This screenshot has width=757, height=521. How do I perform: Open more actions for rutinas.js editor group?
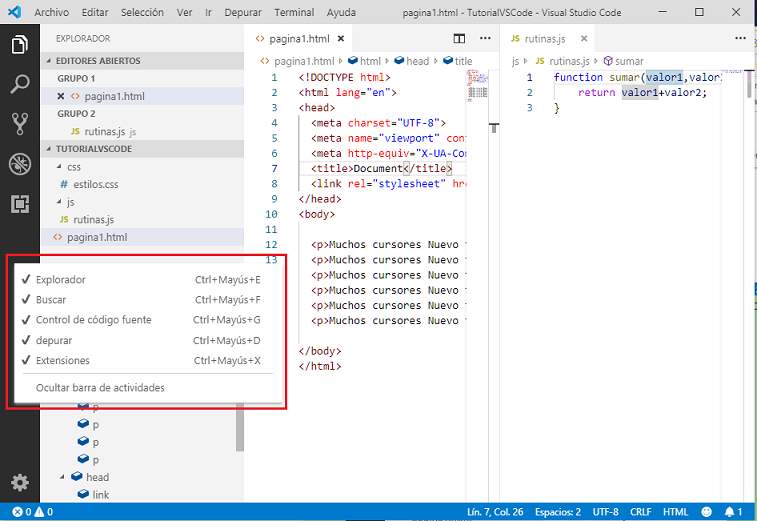point(740,38)
